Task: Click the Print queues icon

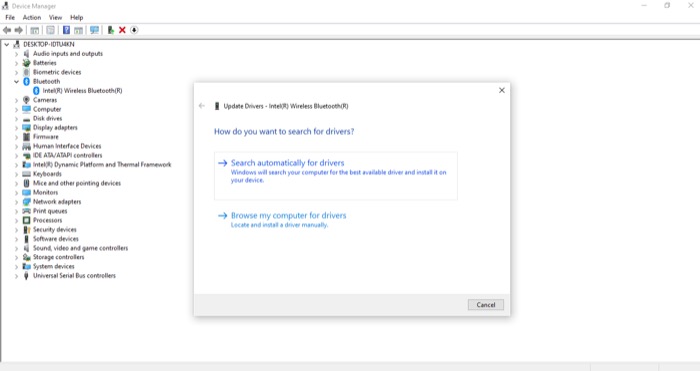Action: pos(26,211)
